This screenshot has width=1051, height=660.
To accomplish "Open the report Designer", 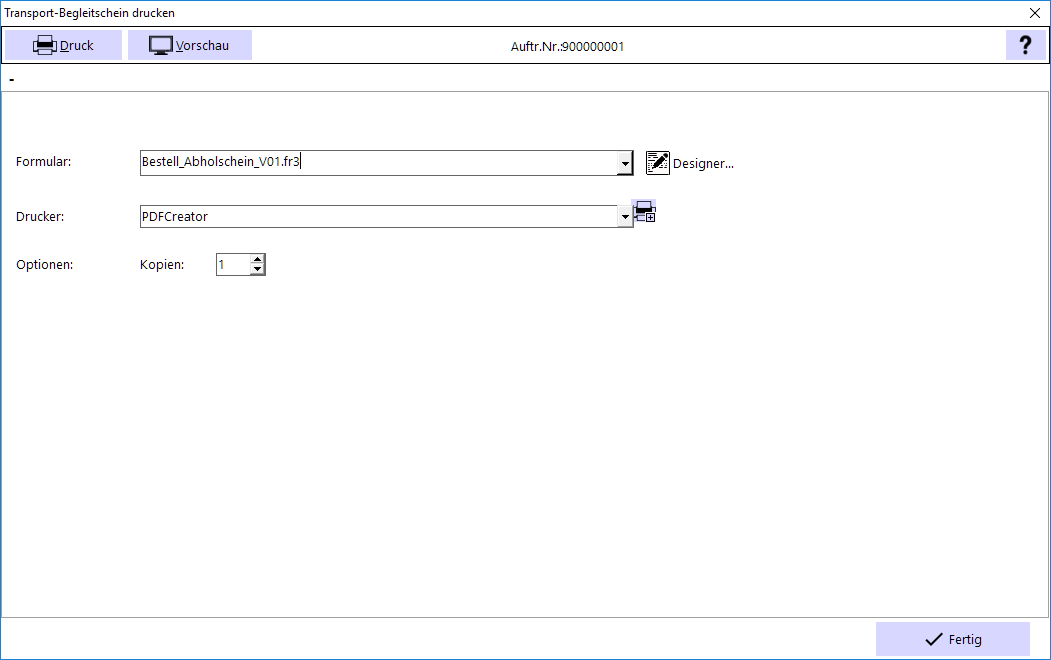I will (690, 163).
